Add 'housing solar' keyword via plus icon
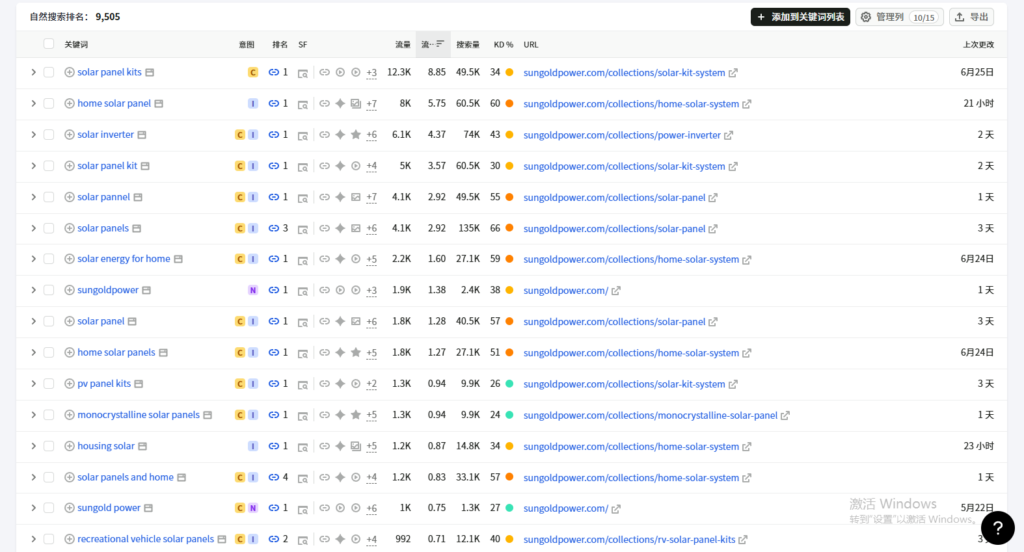Image resolution: width=1024 pixels, height=552 pixels. click(x=69, y=446)
